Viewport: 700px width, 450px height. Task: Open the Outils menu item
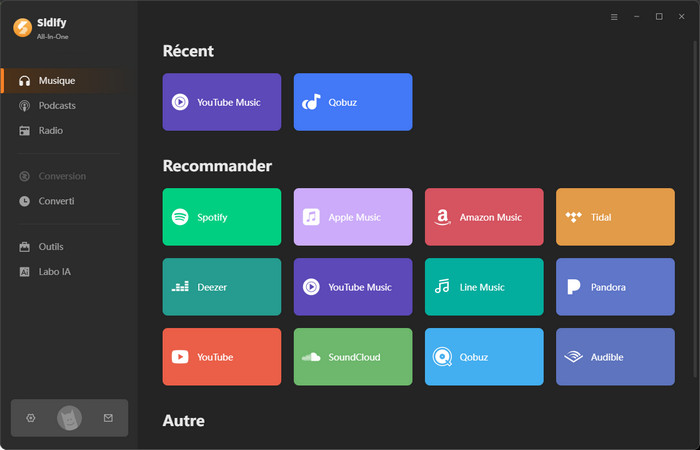(x=51, y=247)
